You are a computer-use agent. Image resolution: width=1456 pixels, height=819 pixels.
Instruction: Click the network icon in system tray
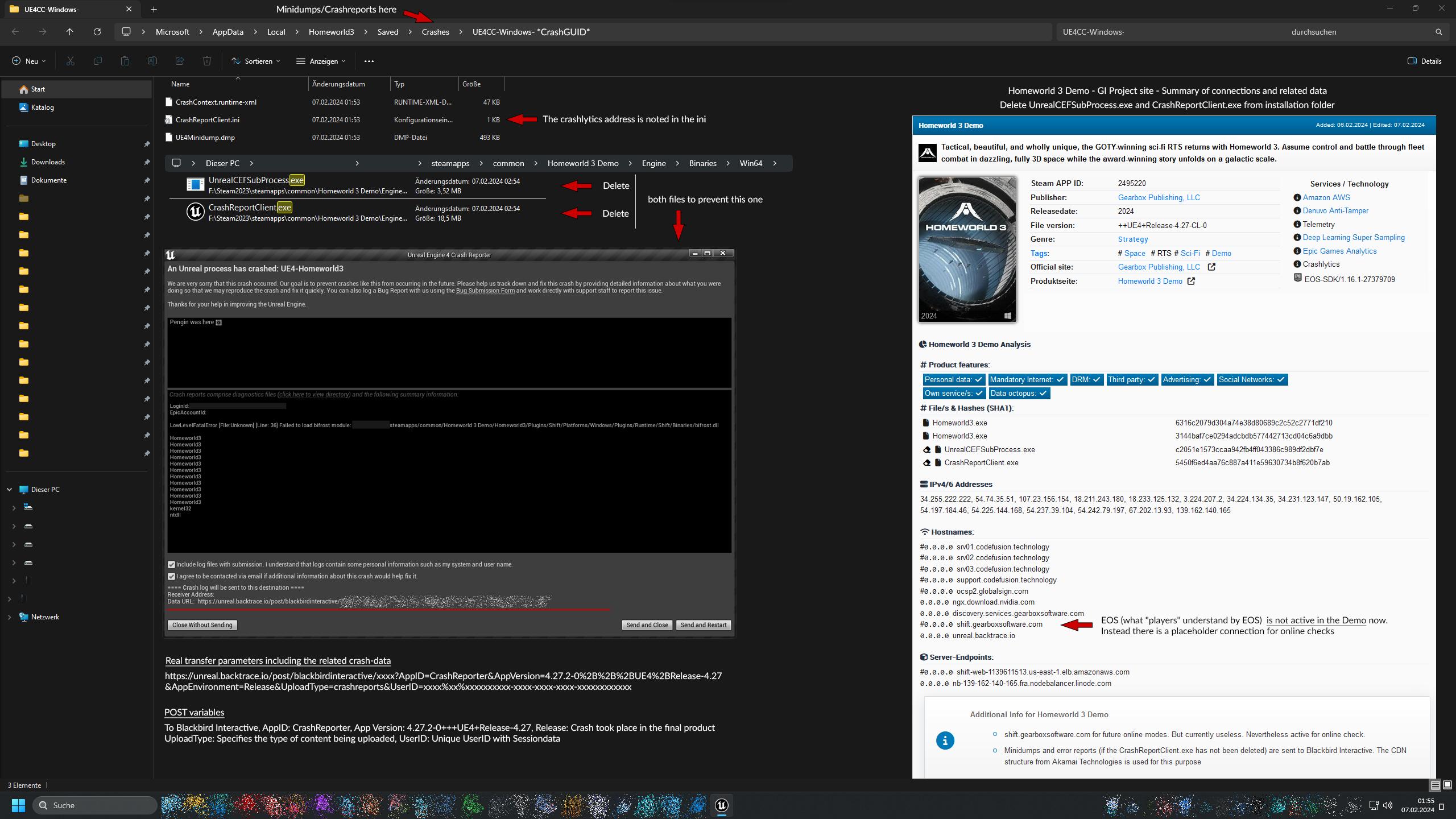click(1374, 805)
